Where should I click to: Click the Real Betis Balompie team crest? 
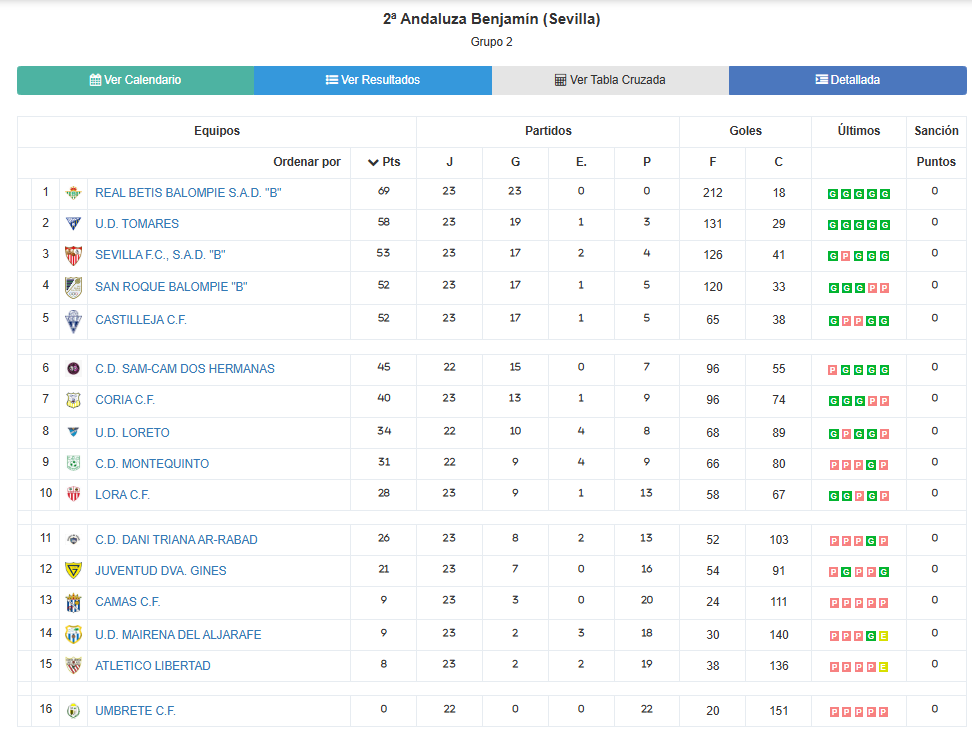73,193
